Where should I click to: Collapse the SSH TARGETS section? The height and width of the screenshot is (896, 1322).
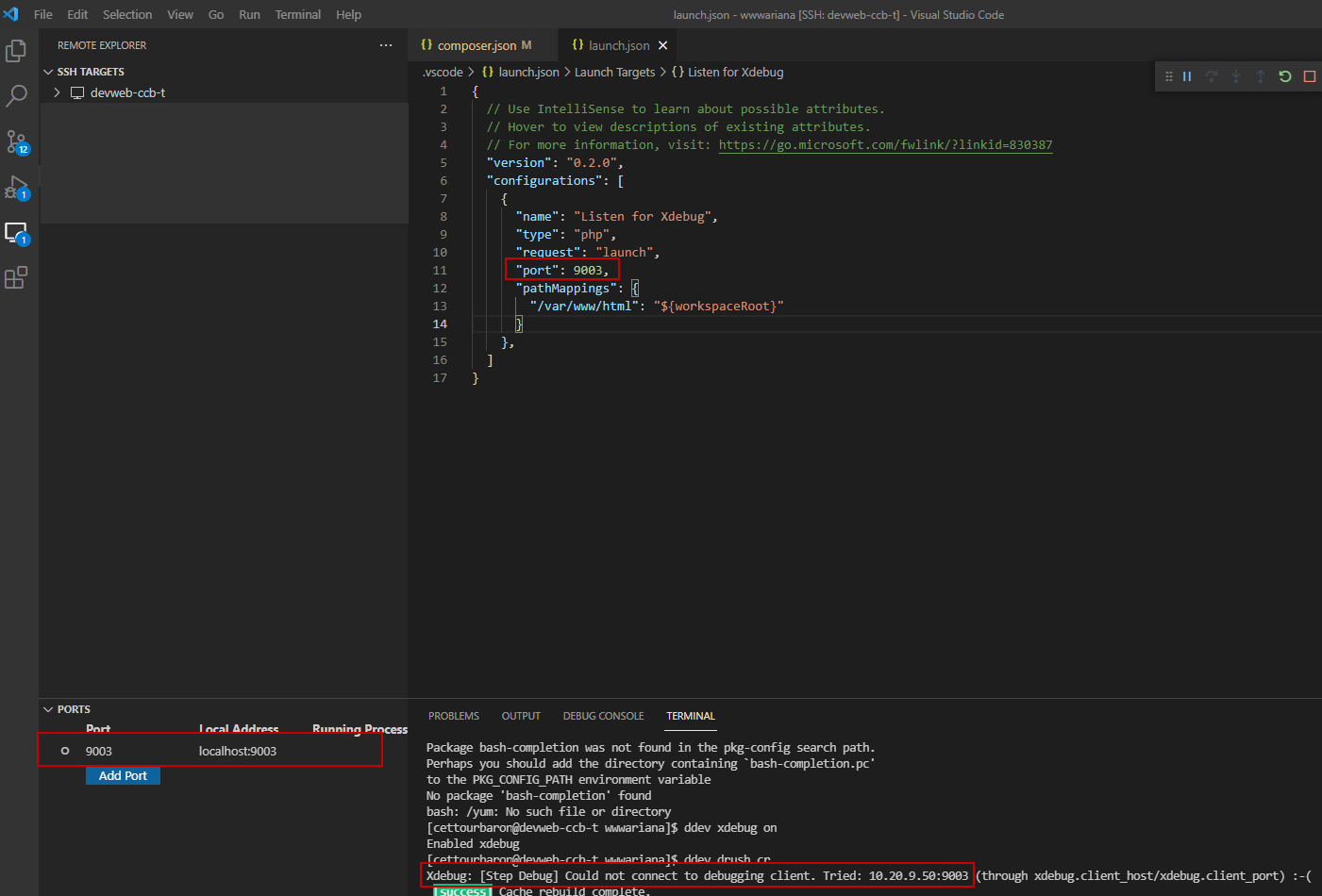(x=48, y=71)
